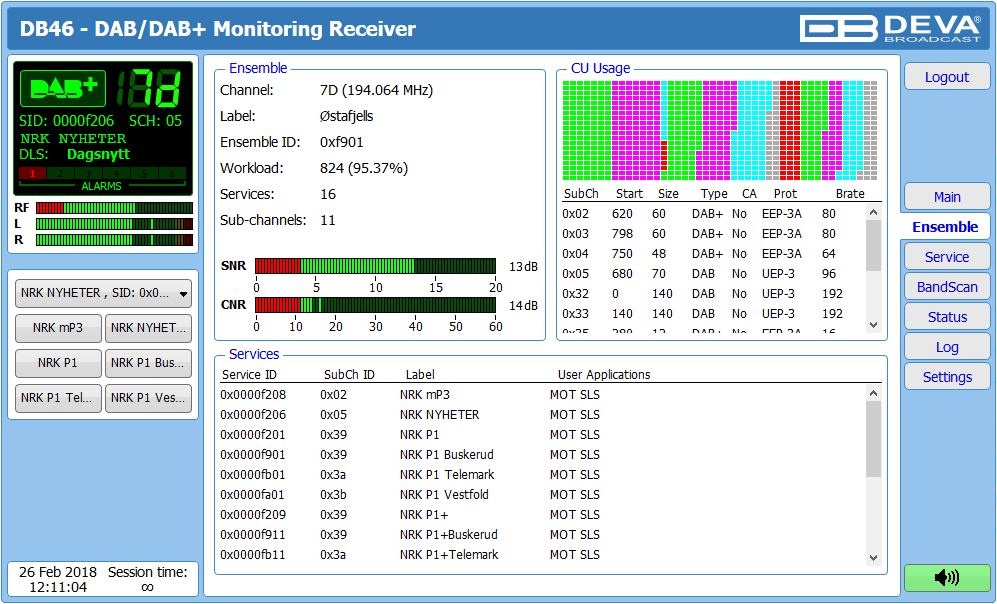Go to the BandScan tab
The image size is (997, 604).
pyautogui.click(x=947, y=287)
